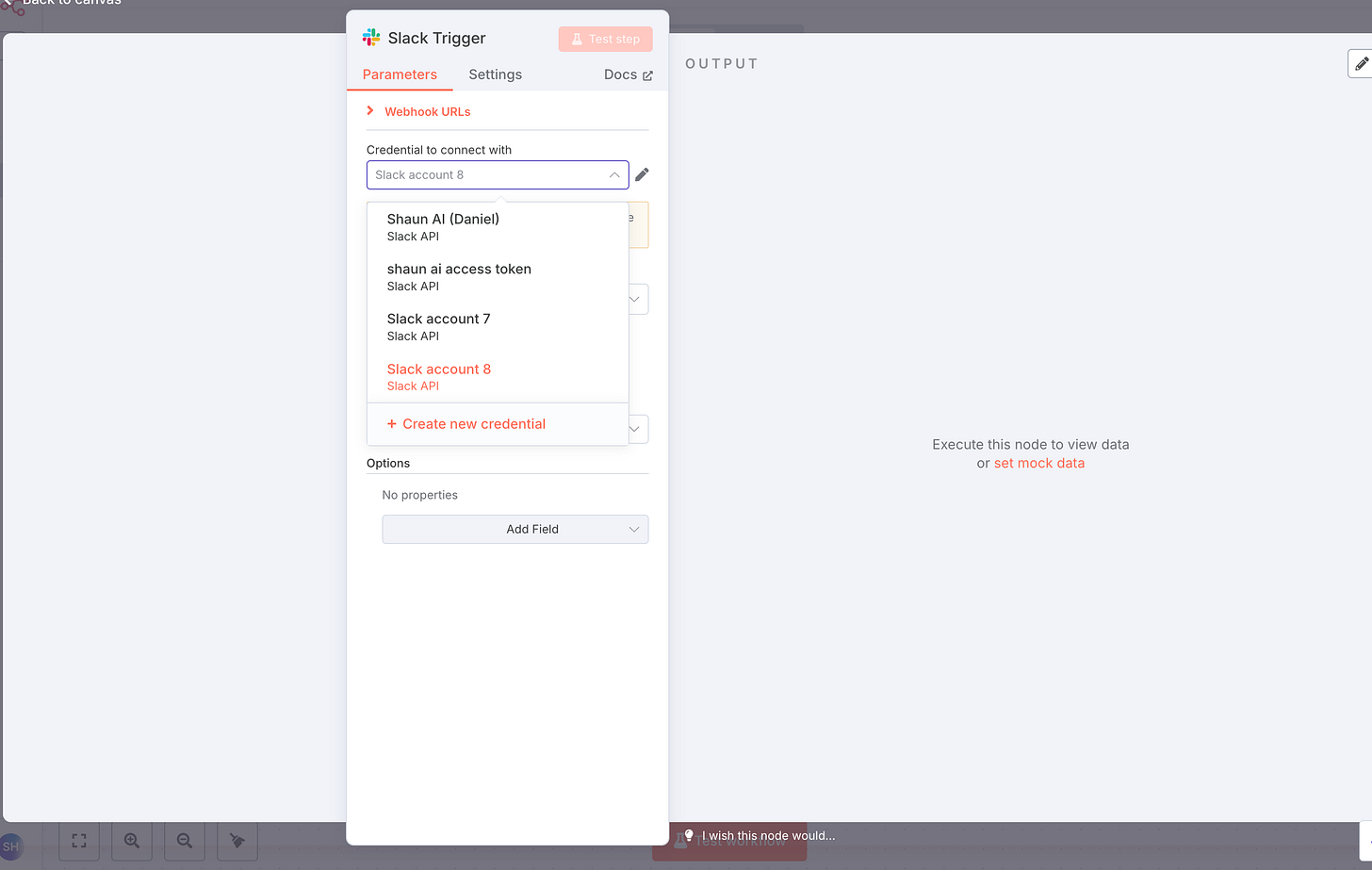
Task: Click the Slack Trigger node title
Action: (436, 38)
